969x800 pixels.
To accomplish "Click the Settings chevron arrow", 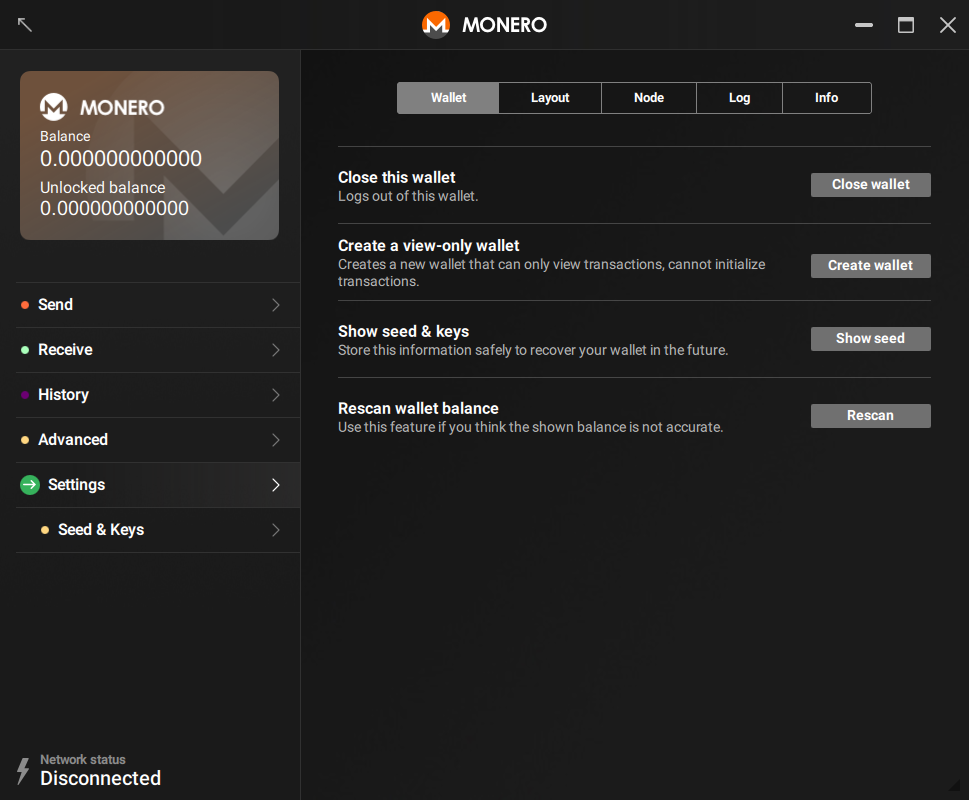I will 276,485.
